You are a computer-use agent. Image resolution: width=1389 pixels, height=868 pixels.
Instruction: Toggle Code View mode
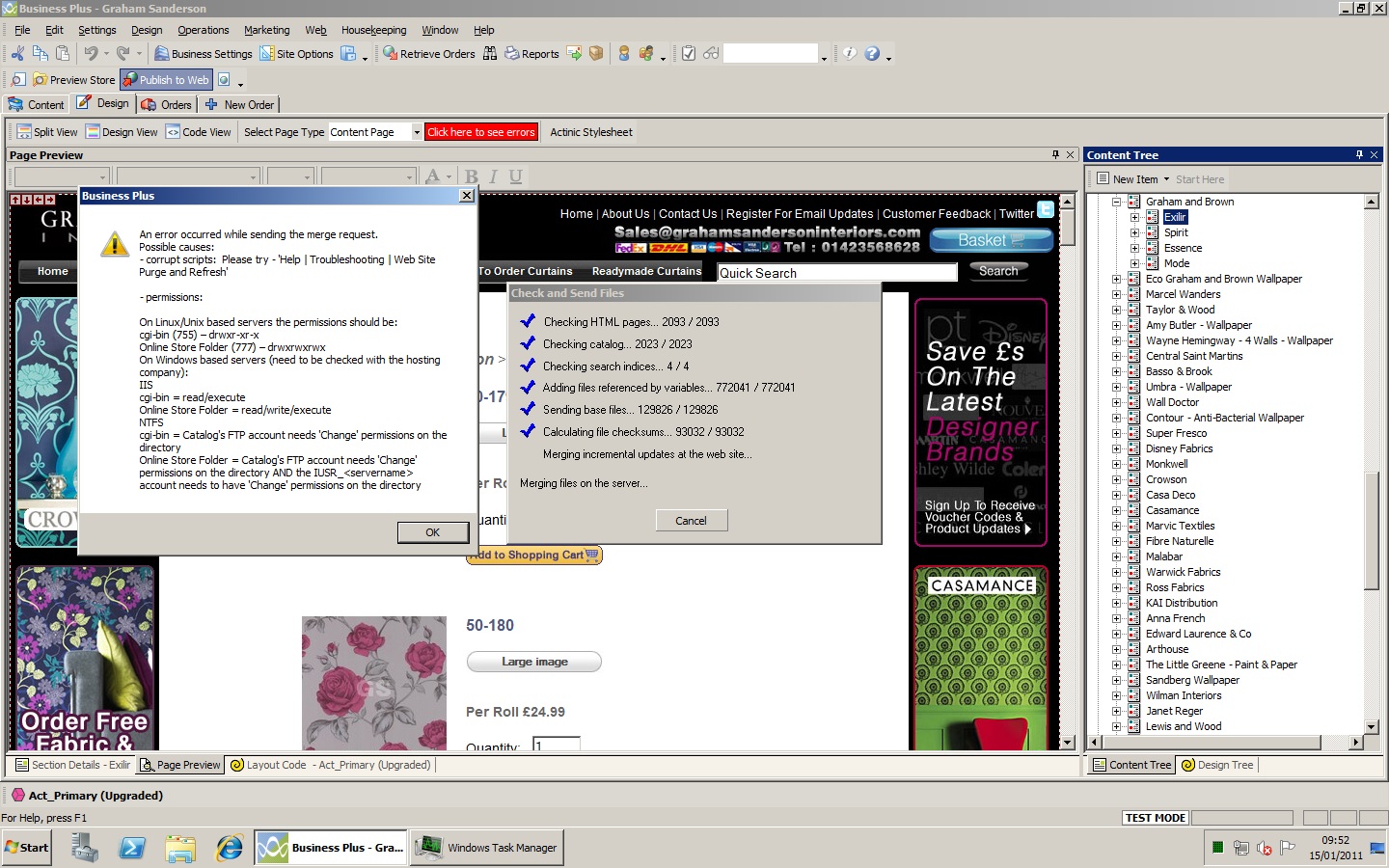coord(198,132)
